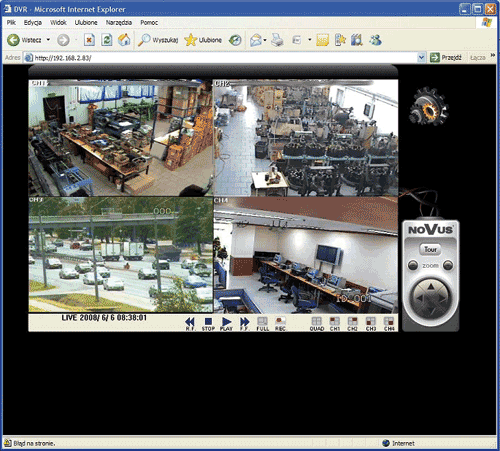Open the Ulubione menu
The height and width of the screenshot is (451, 500).
click(x=86, y=22)
